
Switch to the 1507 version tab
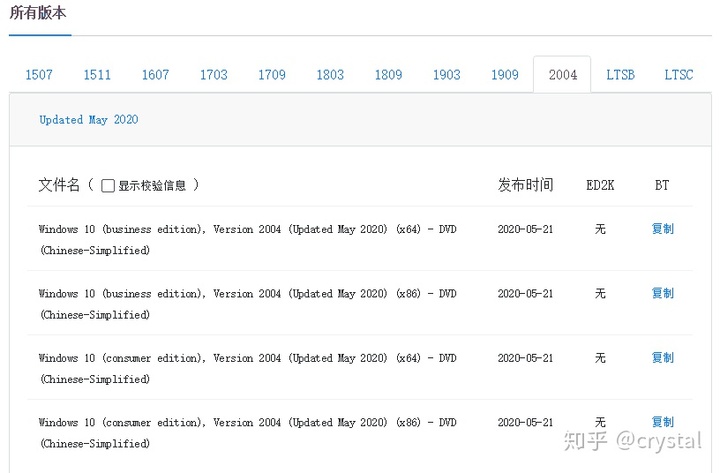coord(39,75)
